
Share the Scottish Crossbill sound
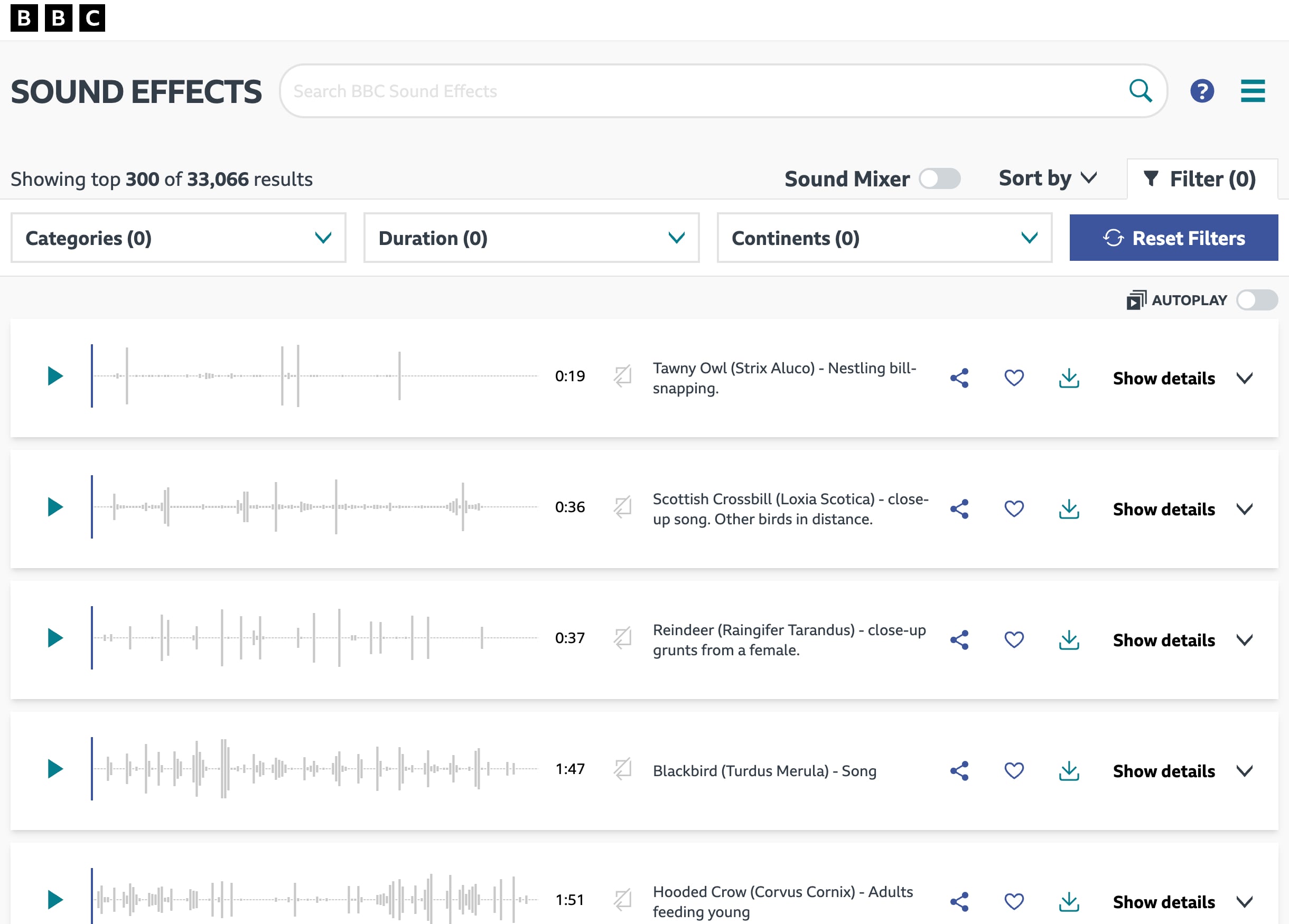[x=959, y=509]
